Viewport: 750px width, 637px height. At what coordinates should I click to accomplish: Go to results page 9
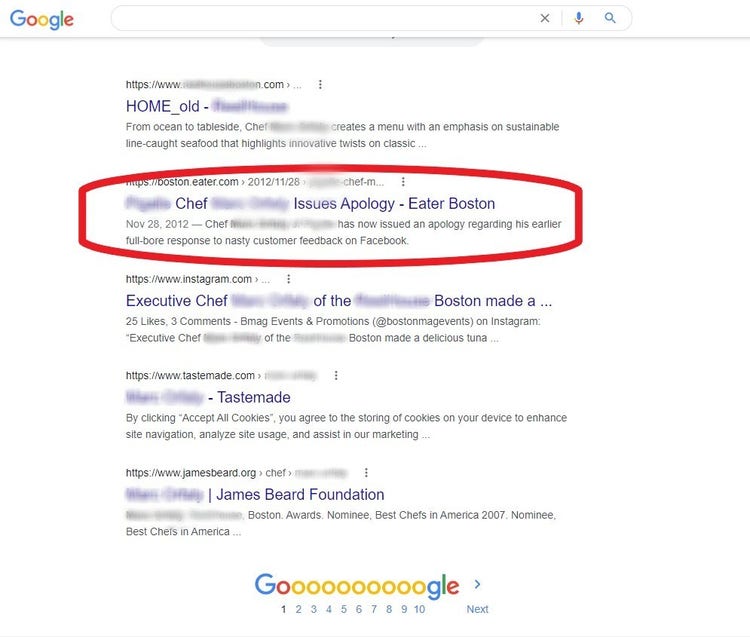point(404,609)
